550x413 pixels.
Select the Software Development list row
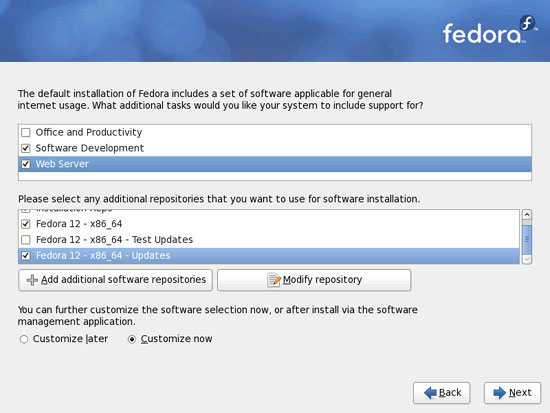click(x=275, y=148)
